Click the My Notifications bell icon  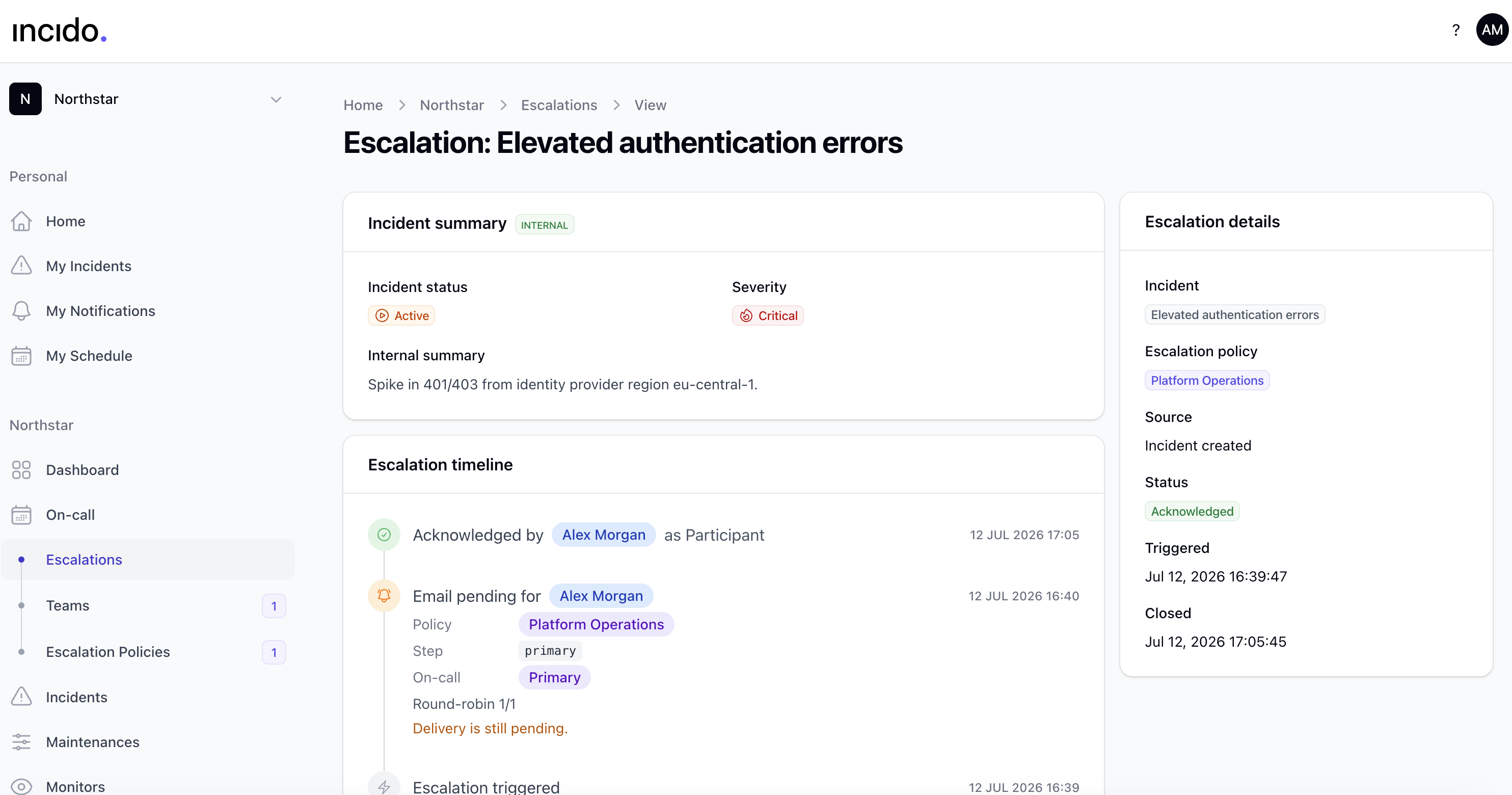point(21,310)
